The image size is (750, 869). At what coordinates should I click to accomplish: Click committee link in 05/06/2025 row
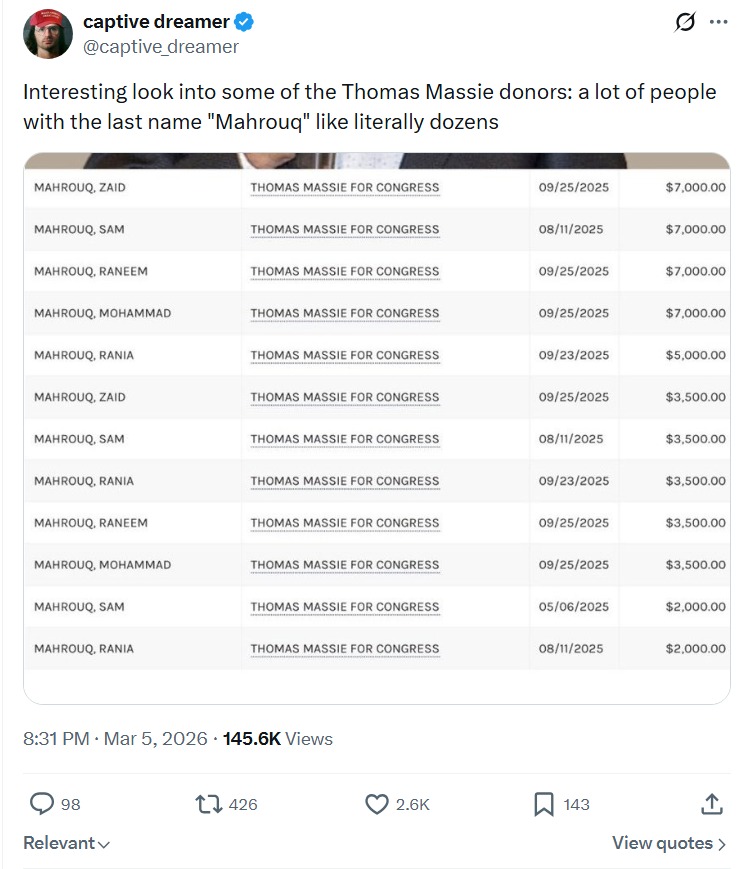tap(344, 607)
